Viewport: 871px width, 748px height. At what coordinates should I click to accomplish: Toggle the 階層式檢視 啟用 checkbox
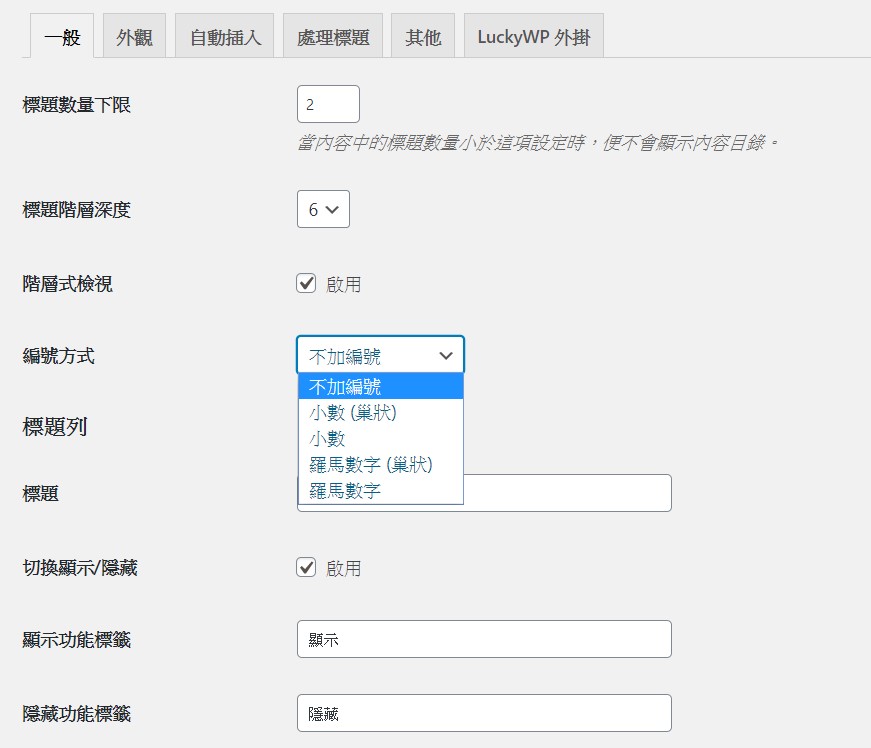[306, 283]
